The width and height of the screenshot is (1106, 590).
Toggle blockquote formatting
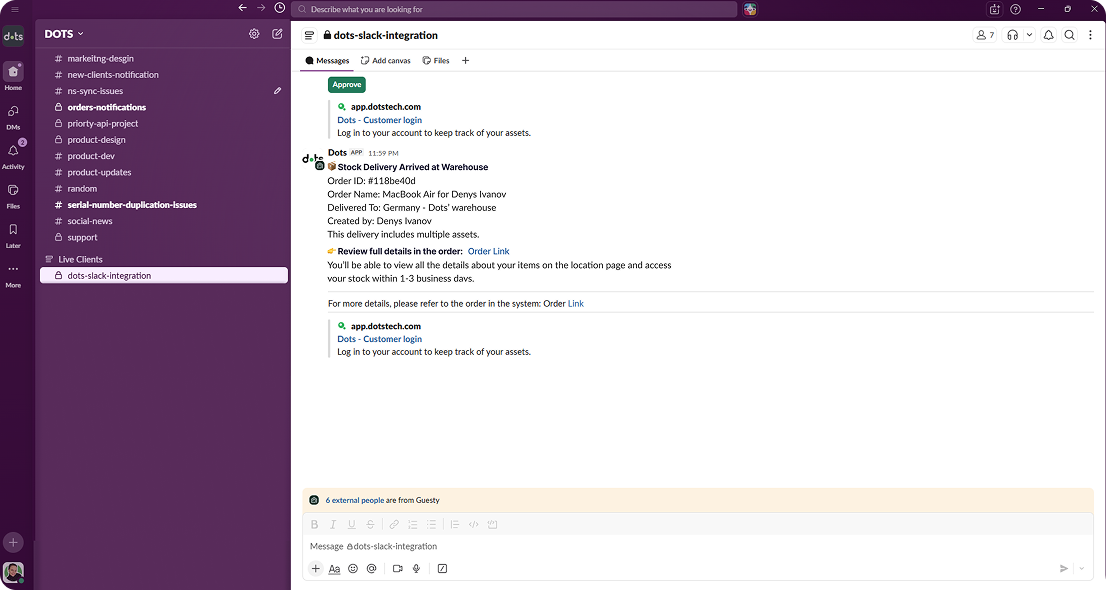[455, 524]
